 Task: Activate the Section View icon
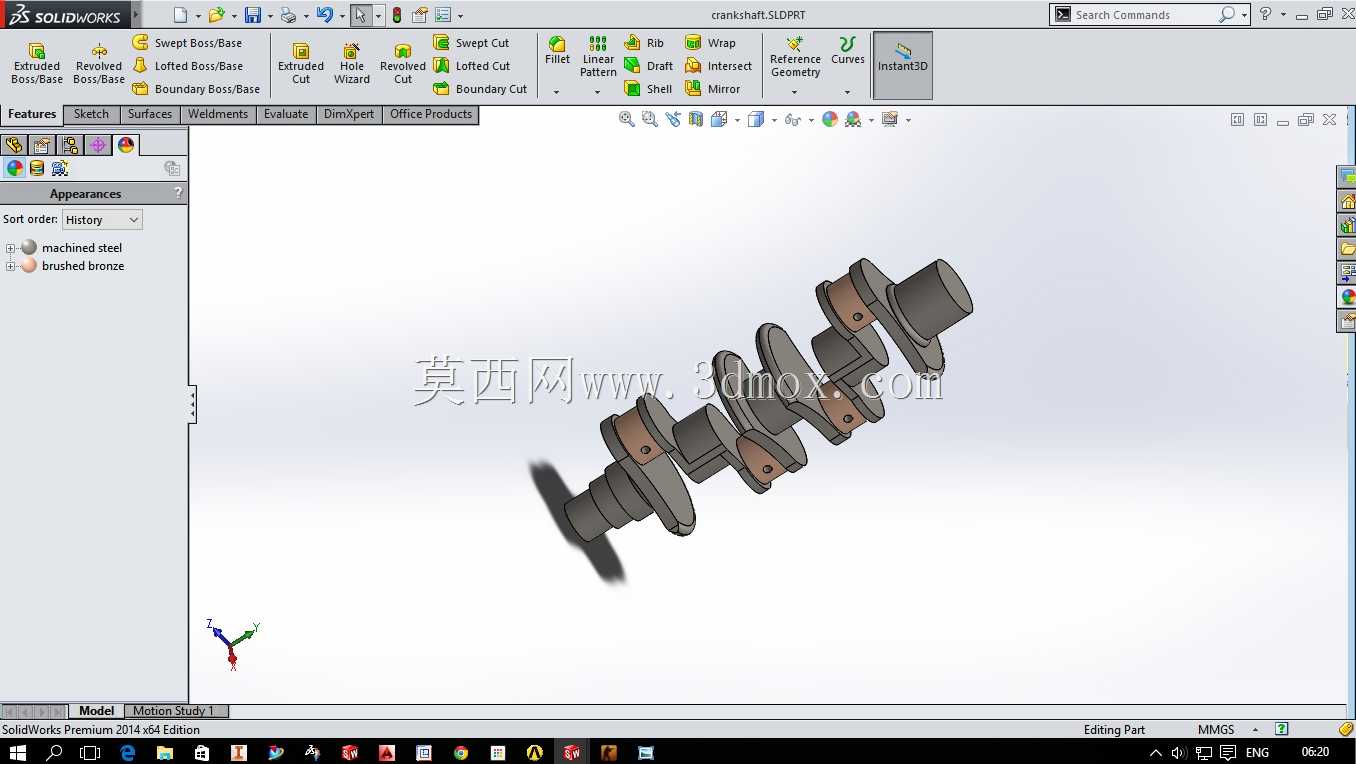tap(696, 119)
